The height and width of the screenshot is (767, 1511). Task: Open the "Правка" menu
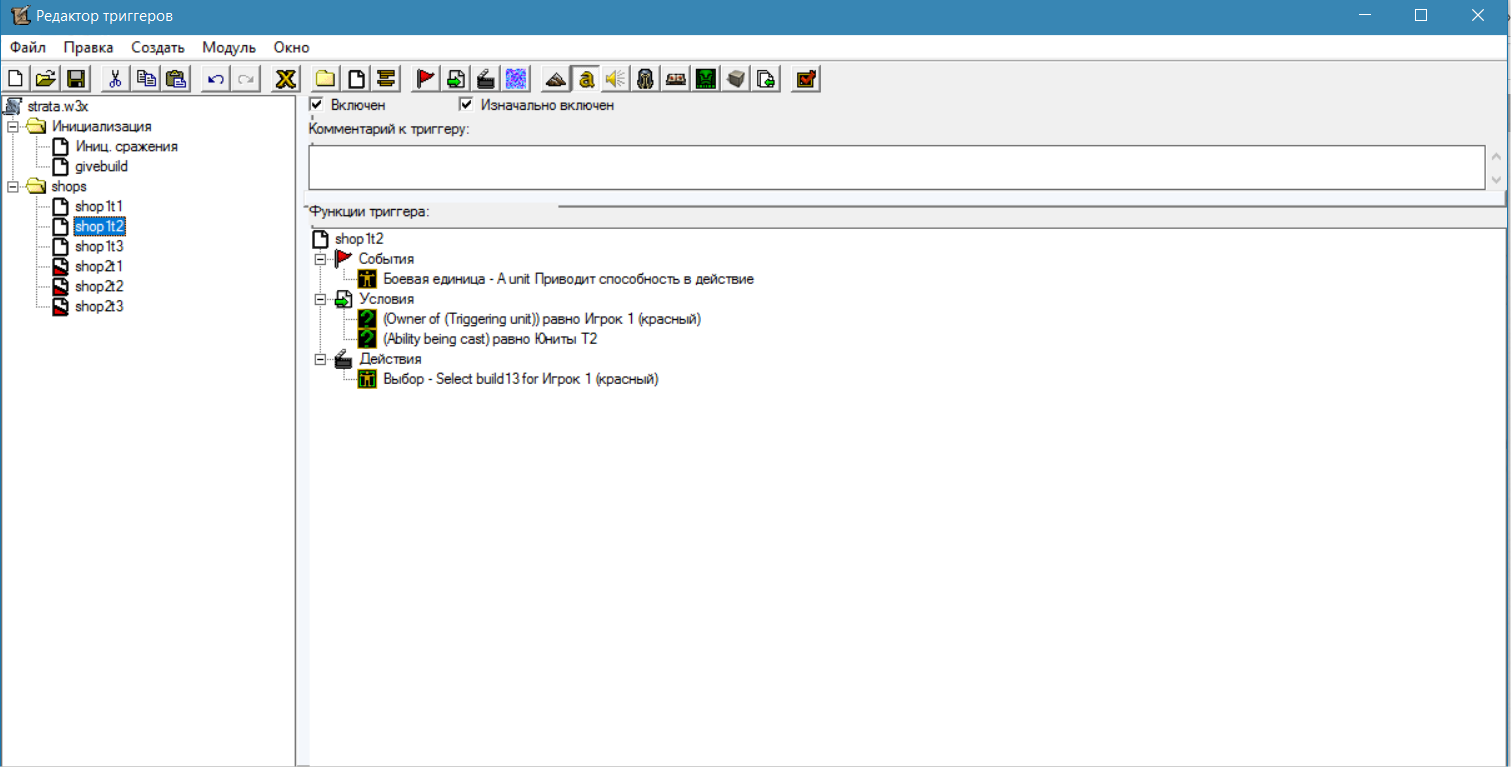[x=88, y=47]
